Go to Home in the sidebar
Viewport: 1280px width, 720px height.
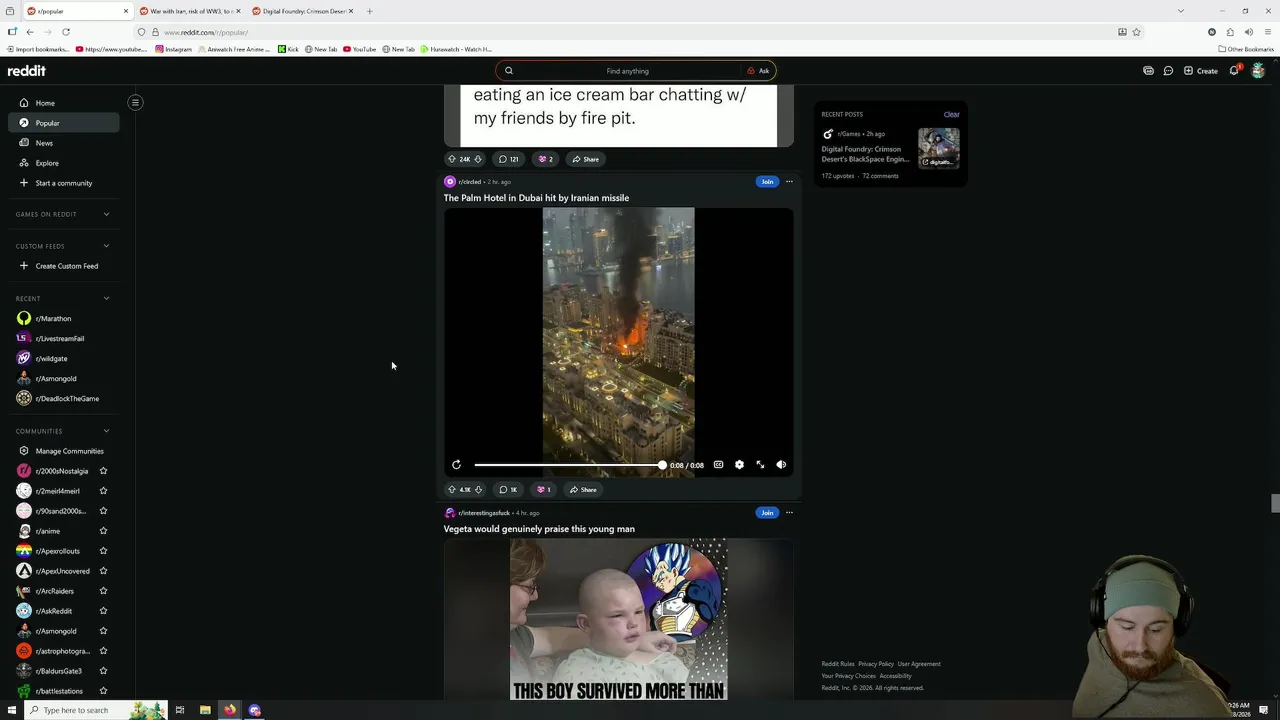pyautogui.click(x=63, y=103)
